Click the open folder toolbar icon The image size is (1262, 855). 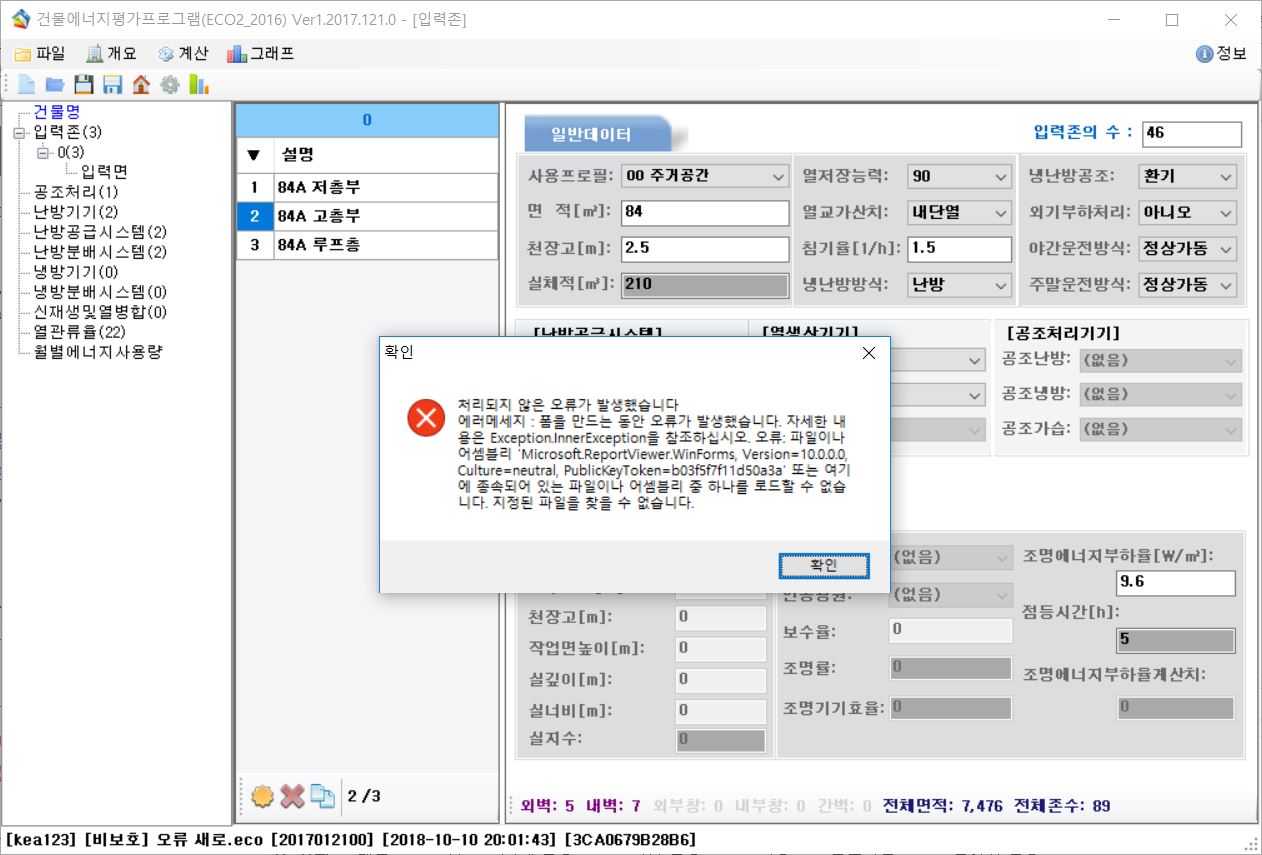(55, 85)
